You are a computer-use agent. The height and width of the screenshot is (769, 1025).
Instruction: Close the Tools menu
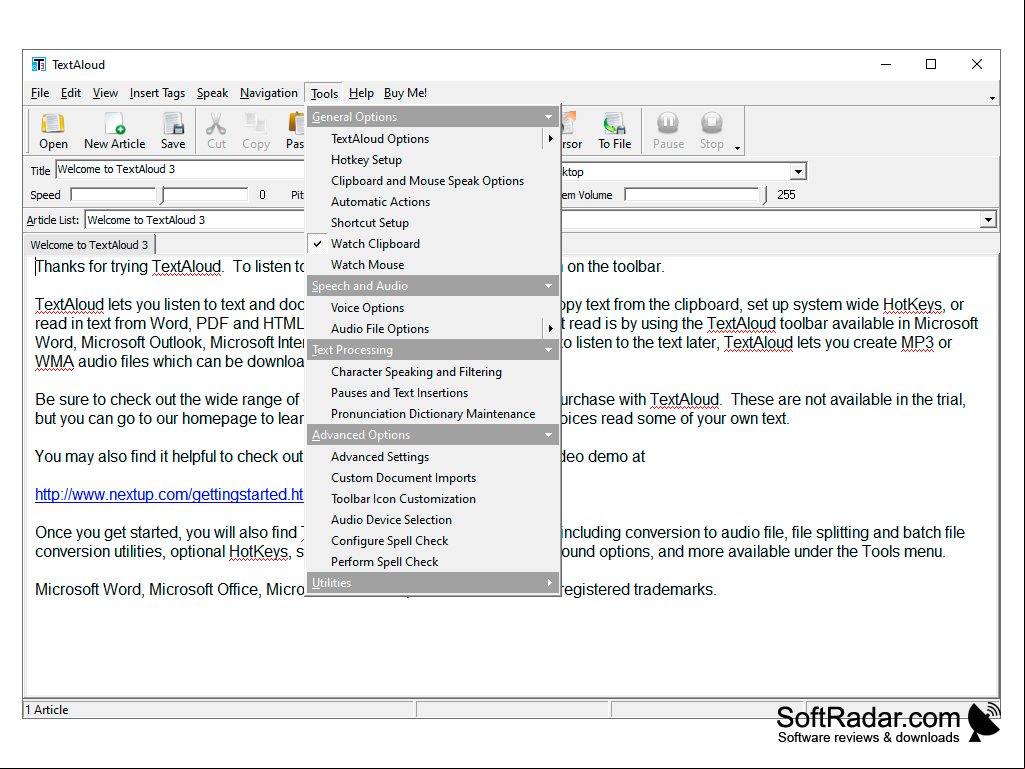coord(324,93)
